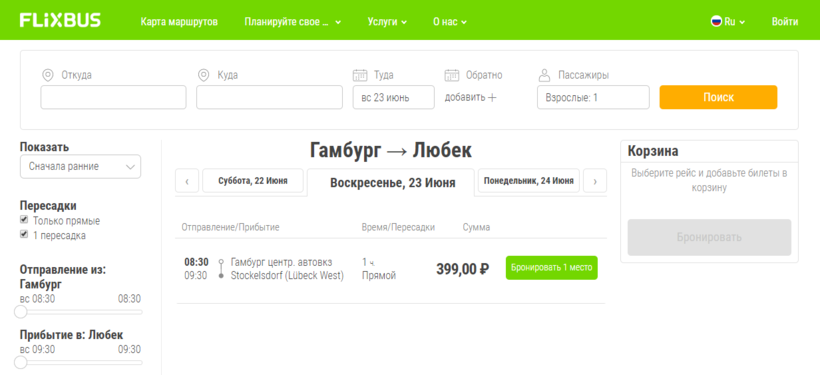Toggle the 1 пересадка checkbox
820x375 pixels.
pos(24,234)
